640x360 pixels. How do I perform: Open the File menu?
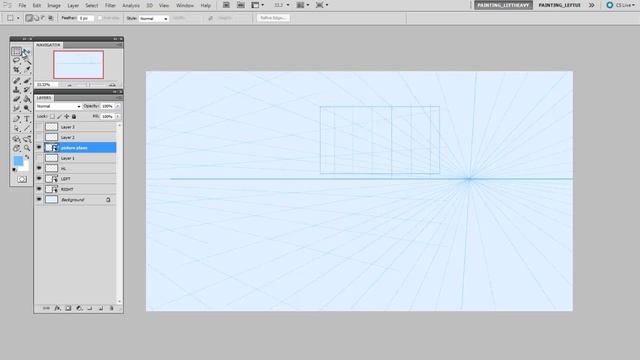coord(22,6)
